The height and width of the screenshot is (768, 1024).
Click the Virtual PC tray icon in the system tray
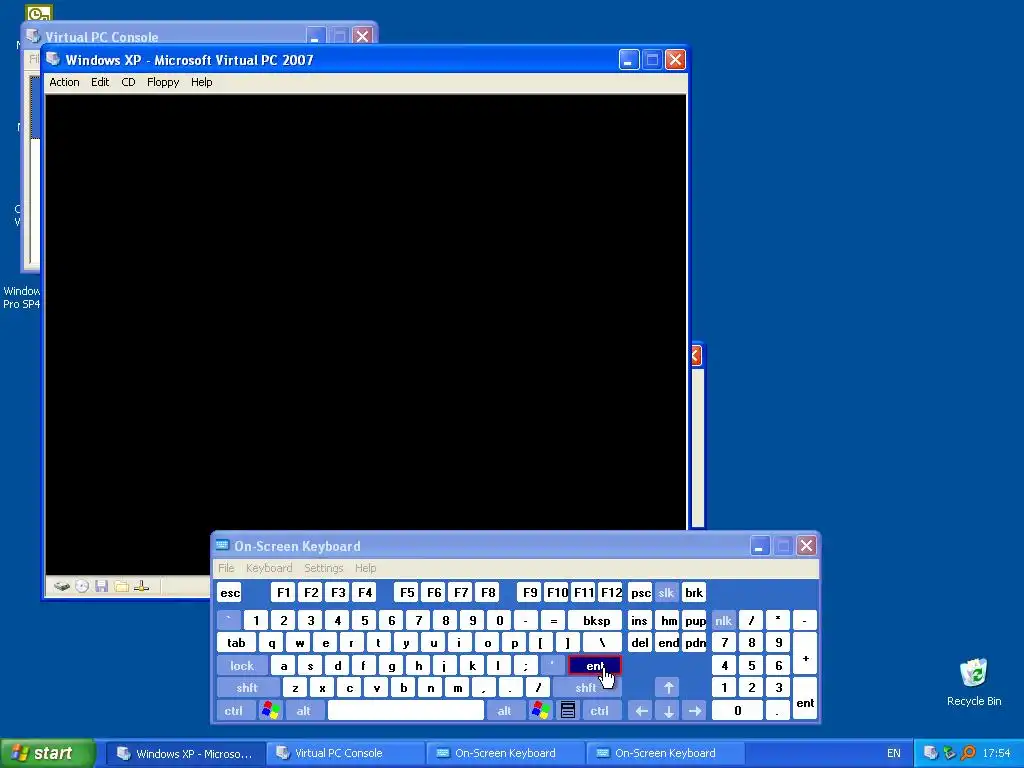[931, 753]
